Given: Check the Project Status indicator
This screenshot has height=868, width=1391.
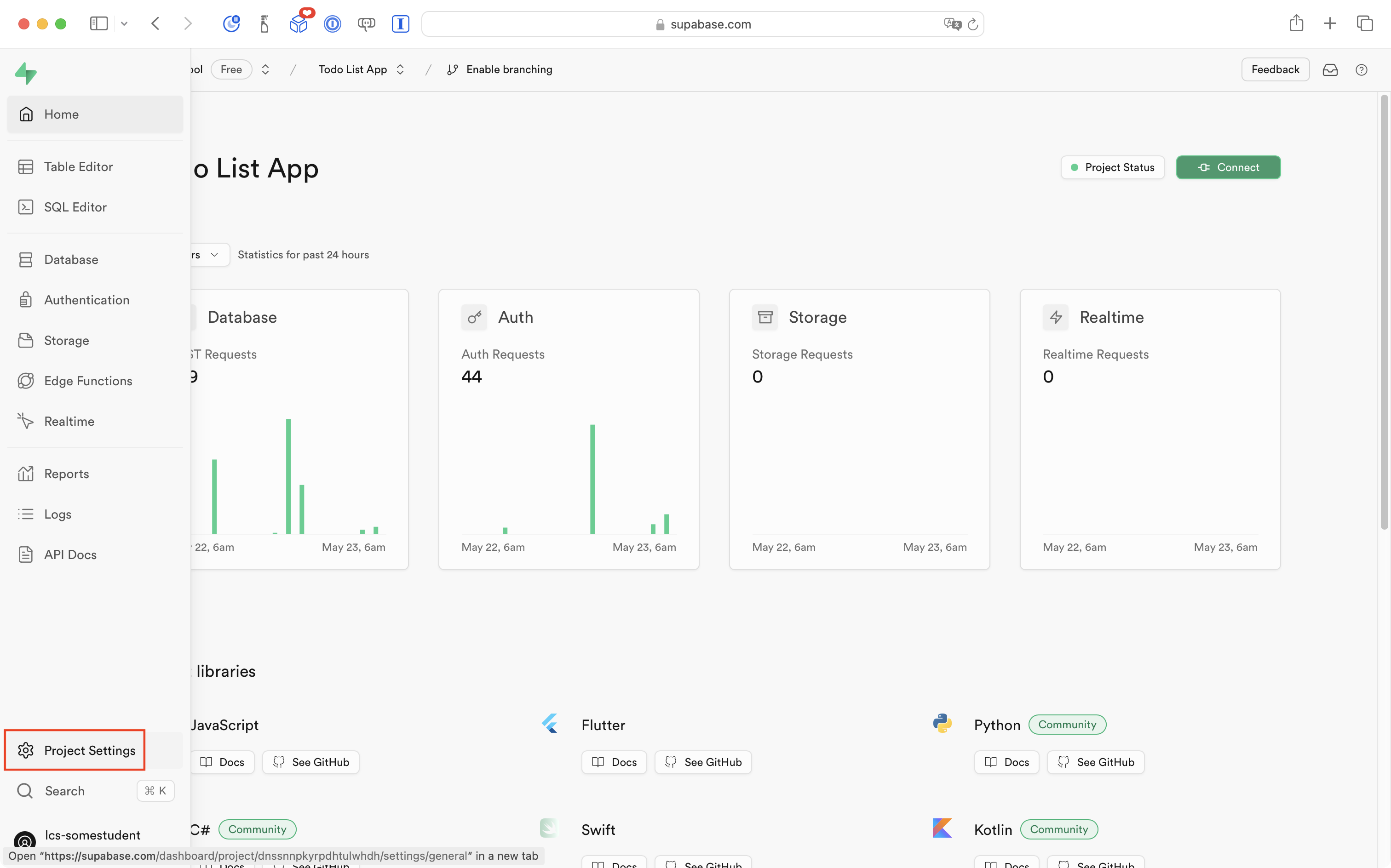Looking at the screenshot, I should [1112, 167].
